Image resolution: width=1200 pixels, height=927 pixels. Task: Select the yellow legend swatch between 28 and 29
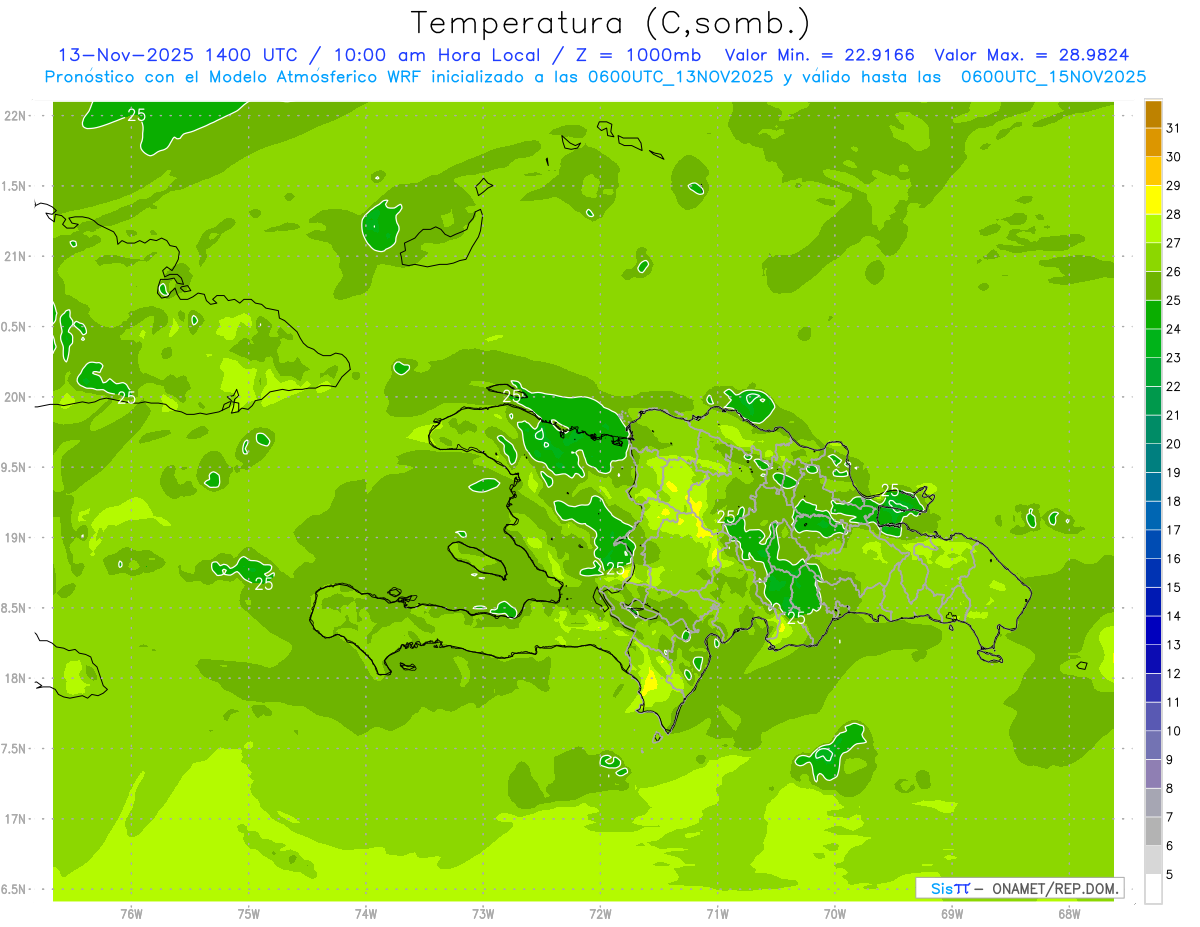[x=1153, y=200]
